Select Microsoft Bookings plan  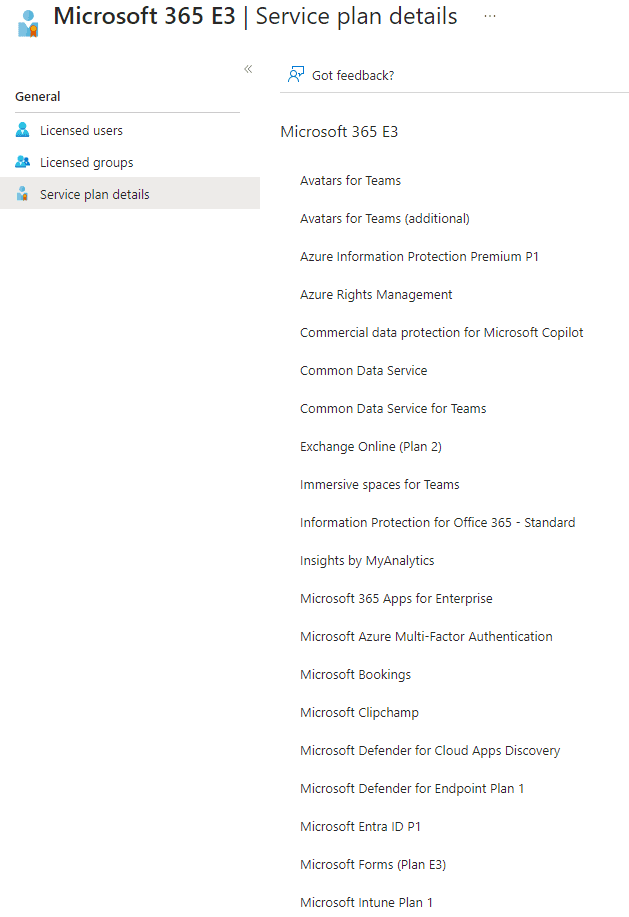point(355,675)
